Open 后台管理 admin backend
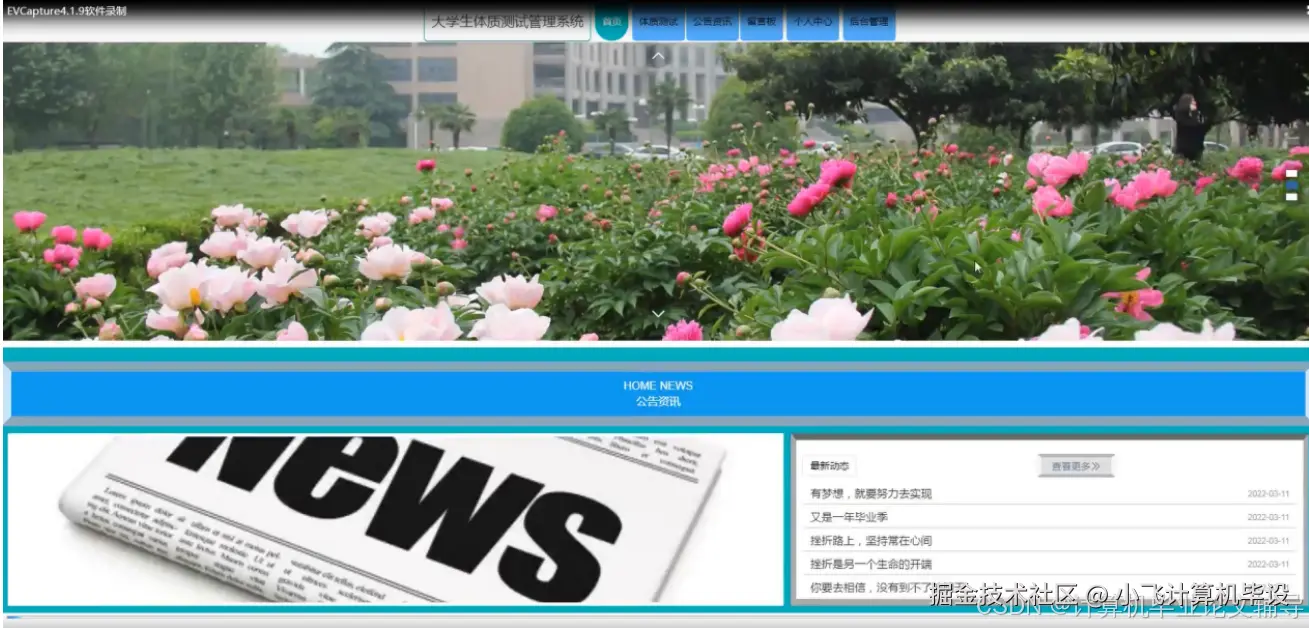Screen dimensions: 1309x628 [869, 21]
